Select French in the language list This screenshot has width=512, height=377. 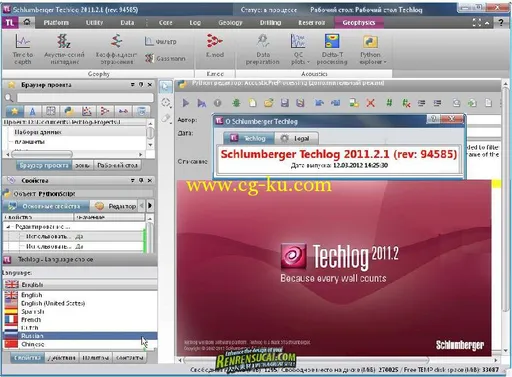coord(80,320)
